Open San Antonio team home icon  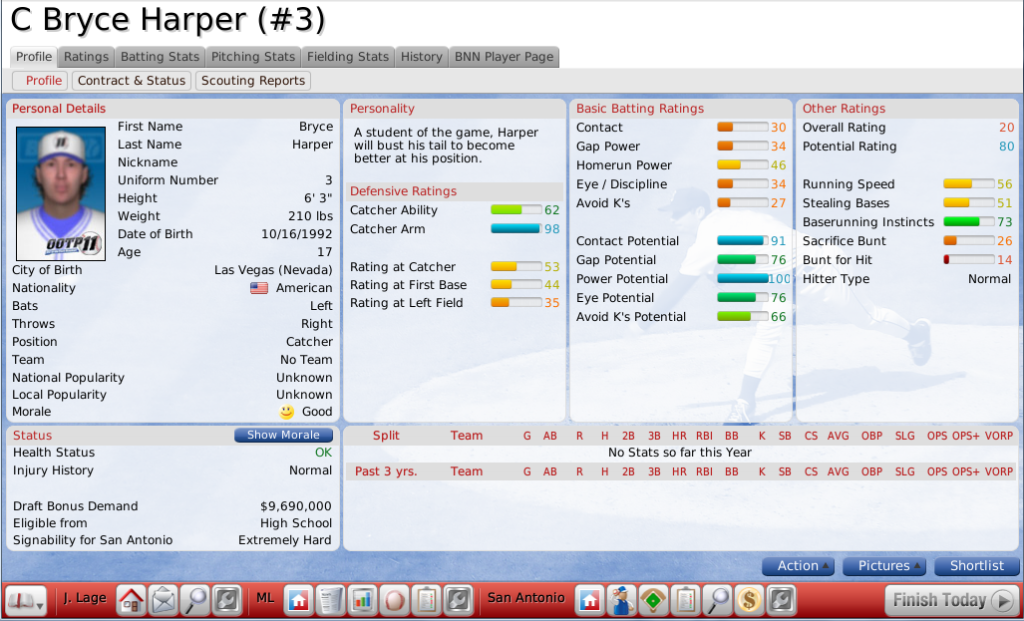pyautogui.click(x=589, y=600)
